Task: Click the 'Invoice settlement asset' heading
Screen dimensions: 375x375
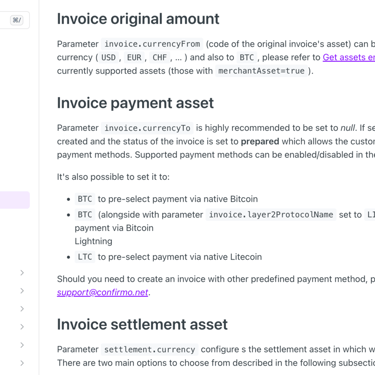Action: tap(142, 324)
